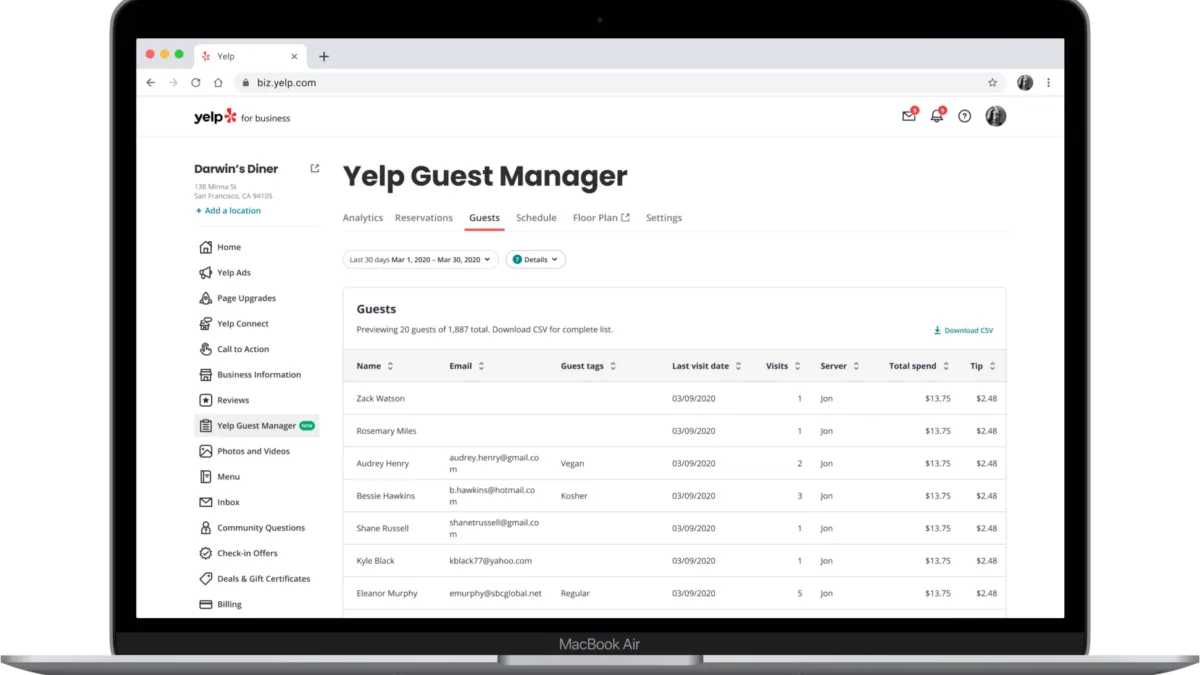Select the Guests tab
The height and width of the screenshot is (675, 1200).
[484, 218]
